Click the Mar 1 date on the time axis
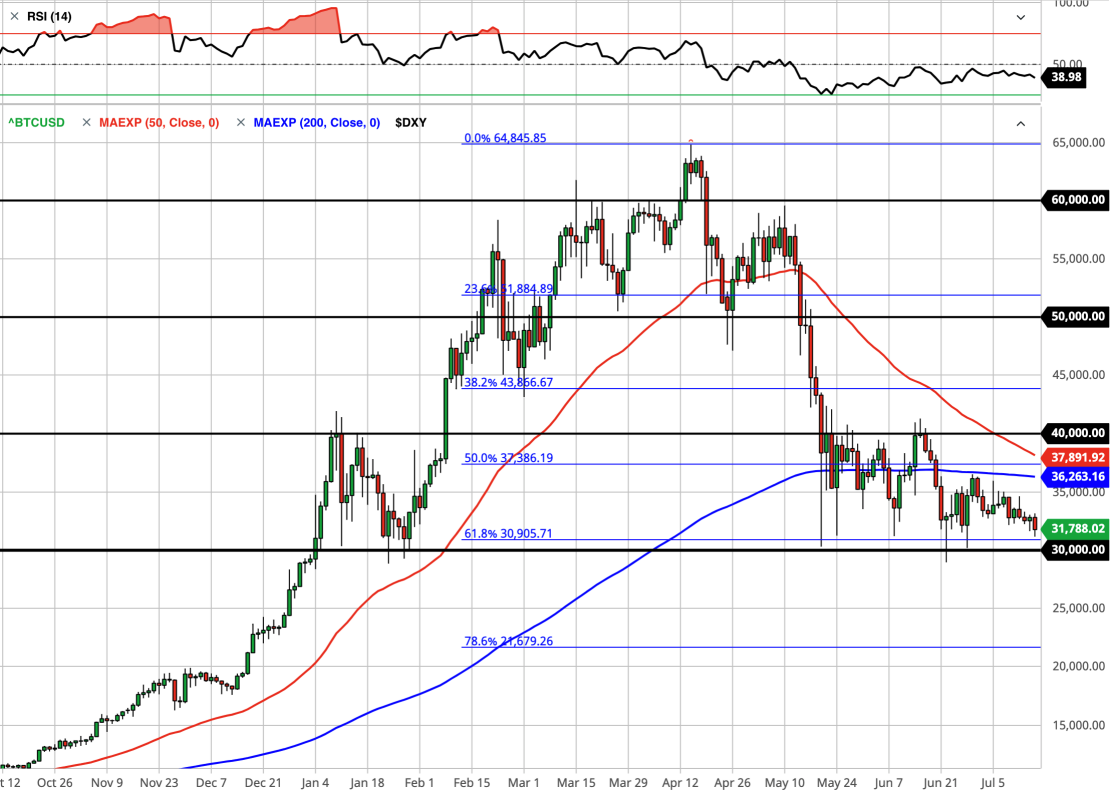 coord(524,783)
